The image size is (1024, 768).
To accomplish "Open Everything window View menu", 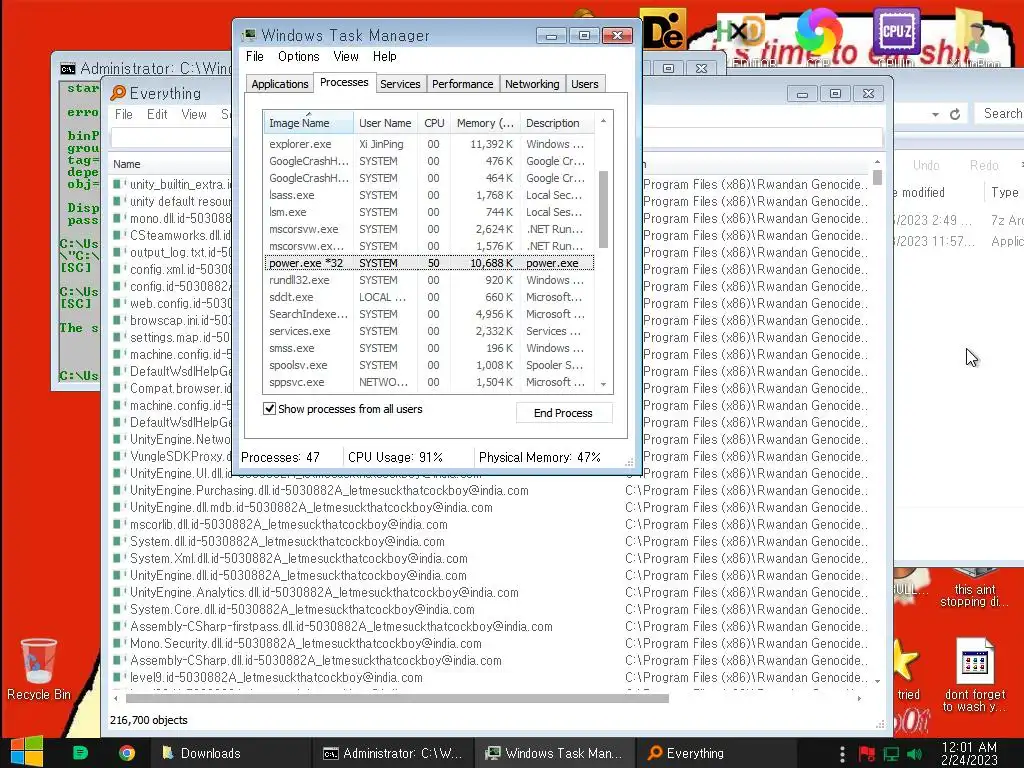I will 194,114.
